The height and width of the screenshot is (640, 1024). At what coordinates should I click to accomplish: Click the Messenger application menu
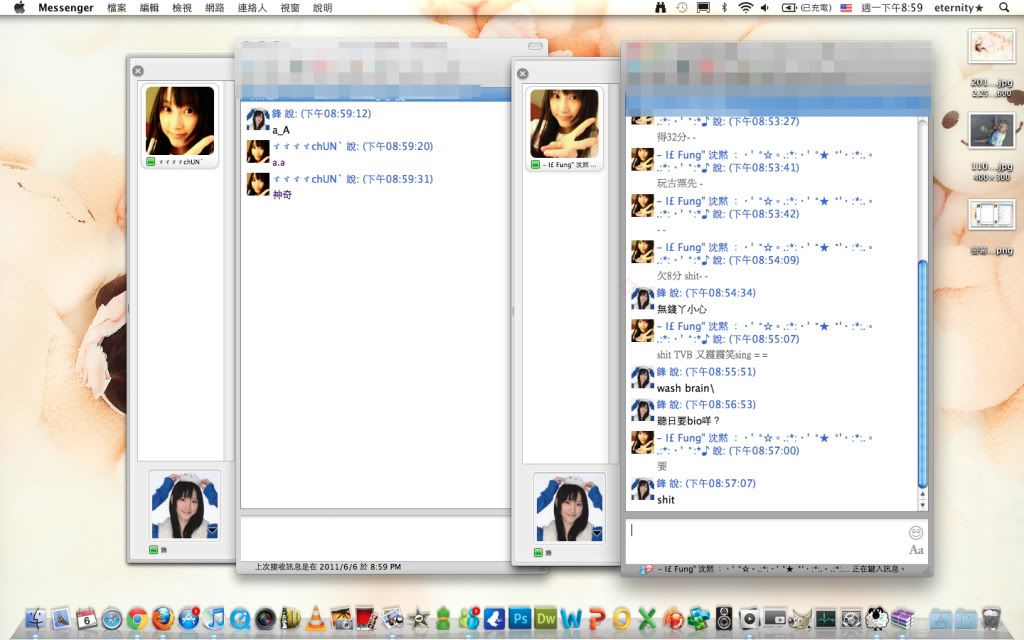pos(65,8)
